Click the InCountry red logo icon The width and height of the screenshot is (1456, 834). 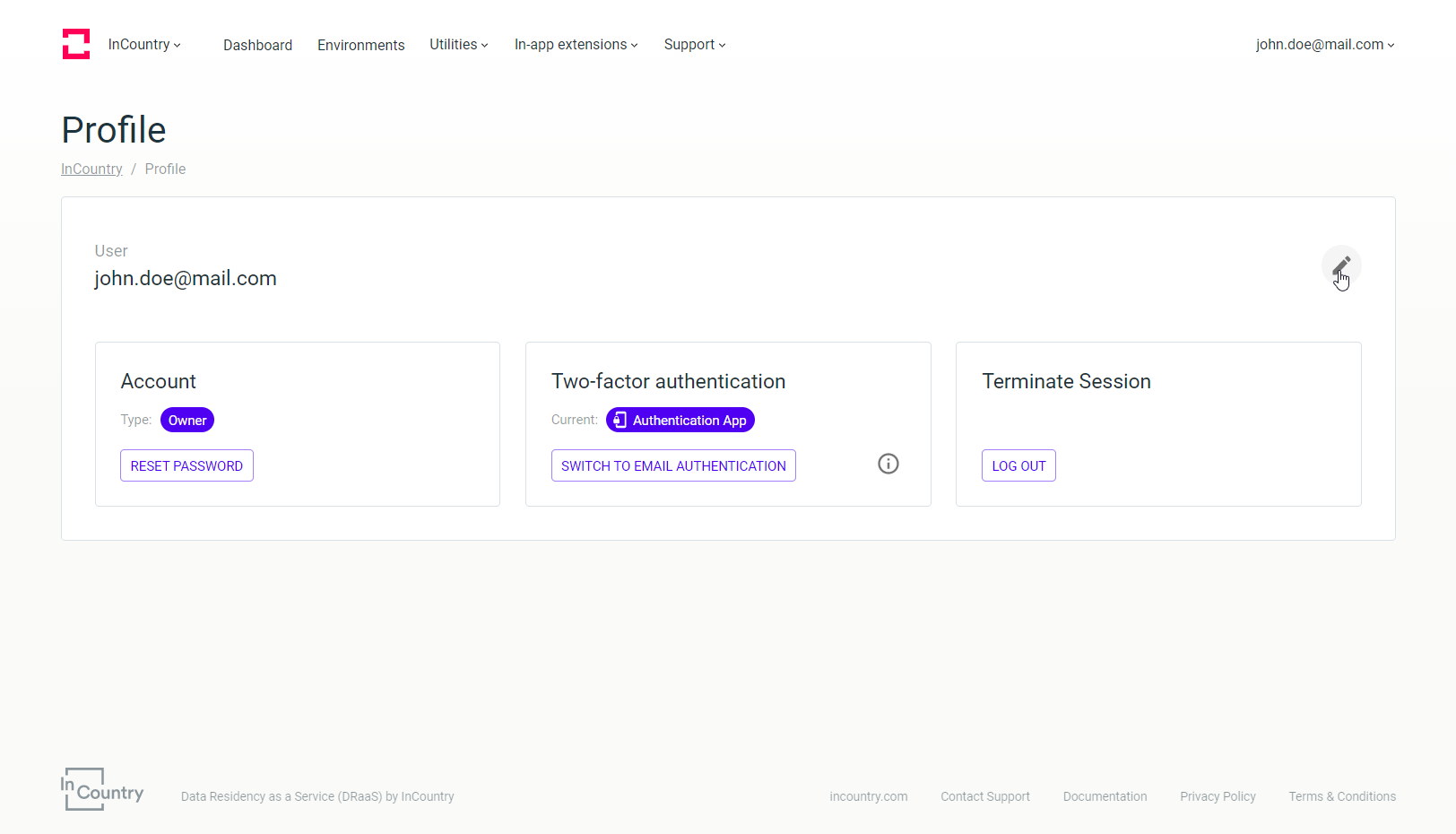(76, 44)
